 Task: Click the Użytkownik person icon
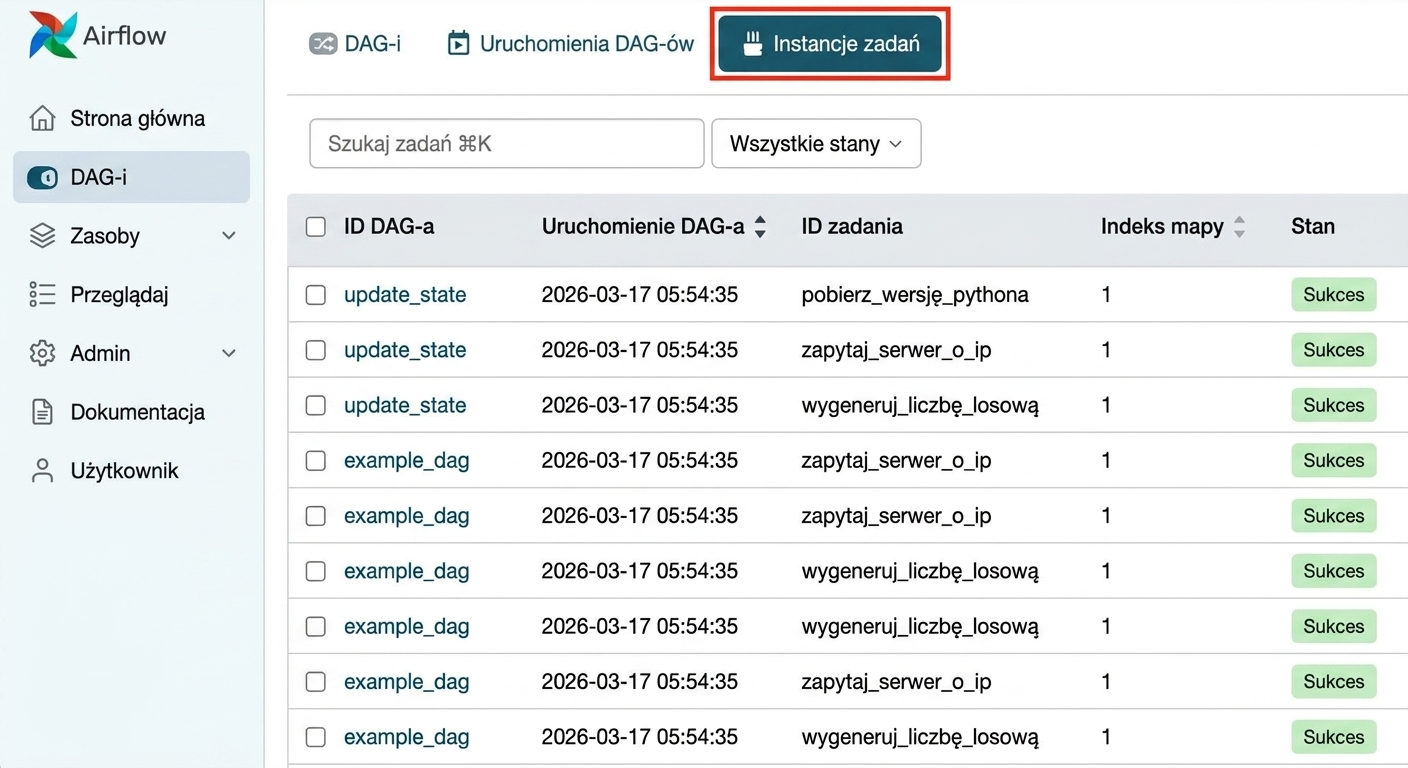[42, 471]
